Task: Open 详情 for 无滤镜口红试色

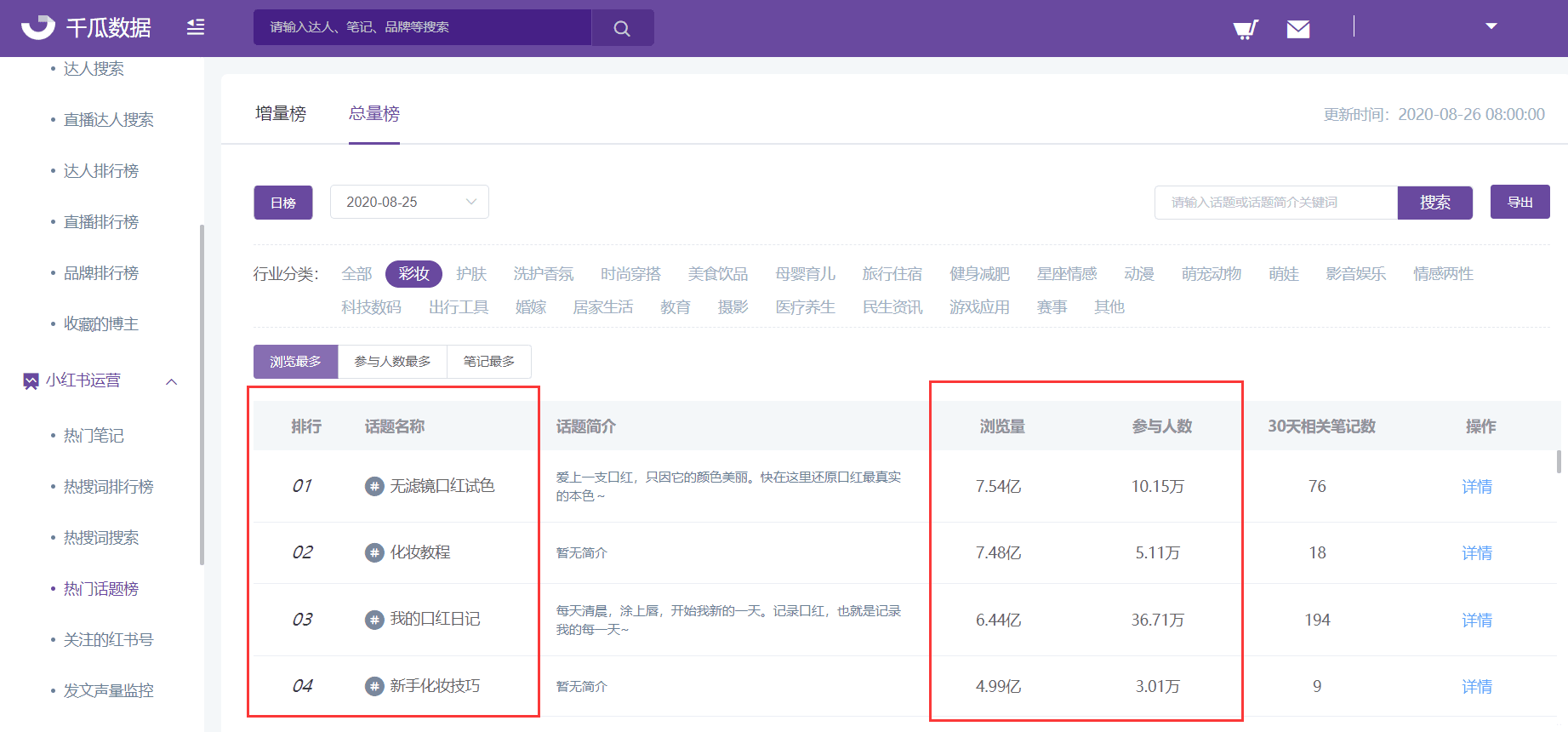Action: [x=1477, y=487]
